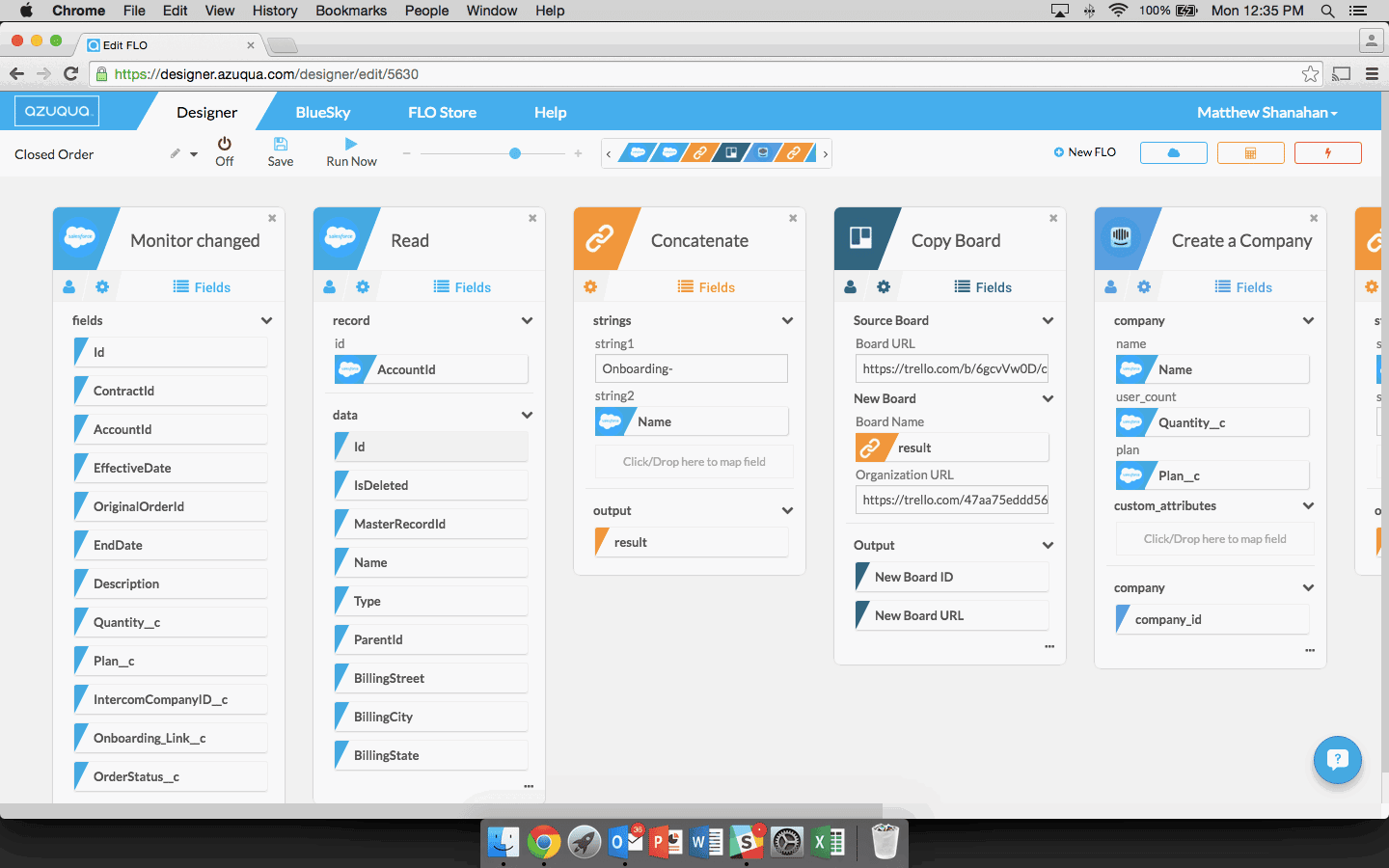The width and height of the screenshot is (1389, 868).
Task: Close the Monitor changed card
Action: 272,218
